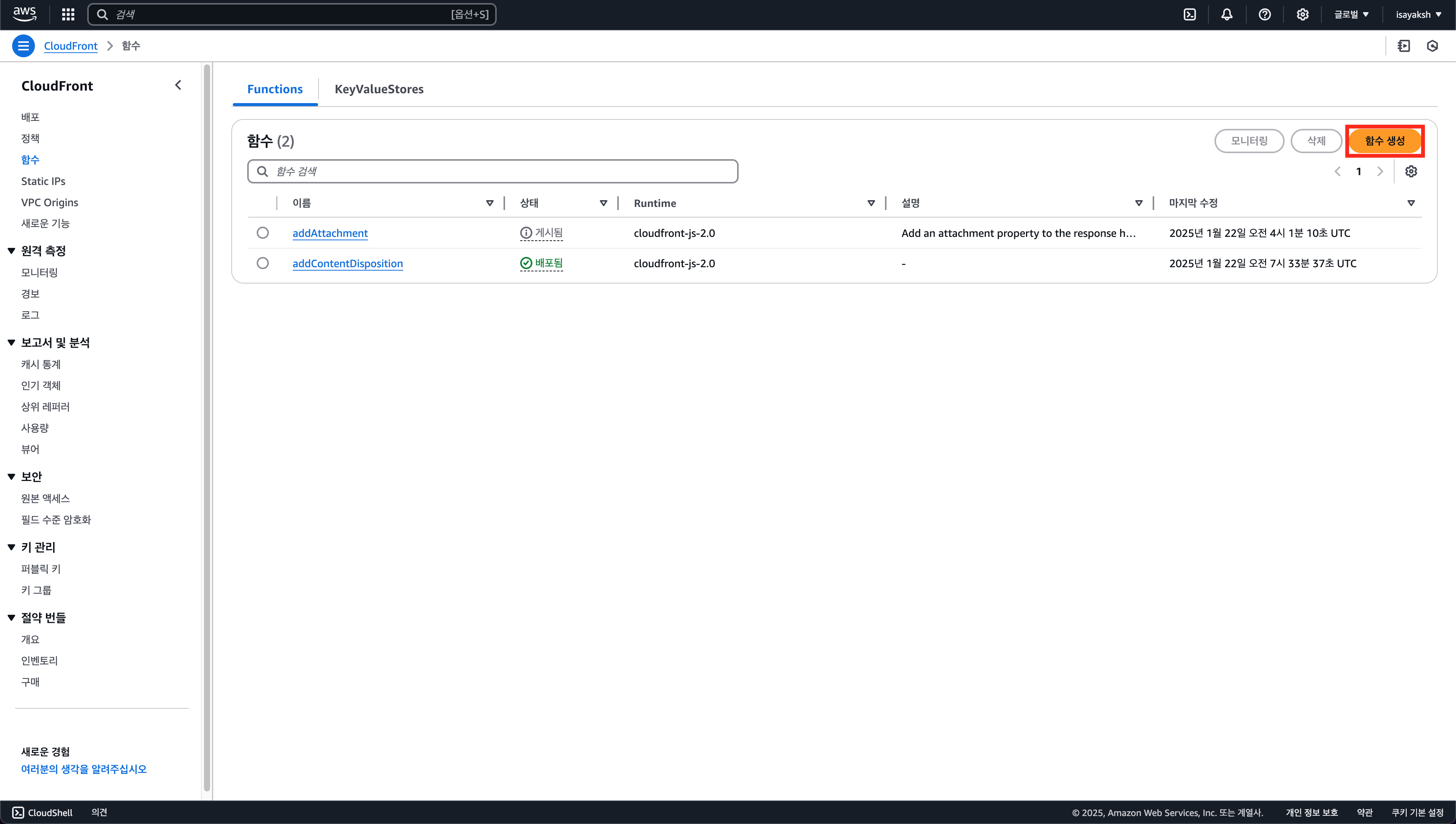1456x824 pixels.
Task: Open 인벤토리 in the sidebar
Action: tap(40, 661)
